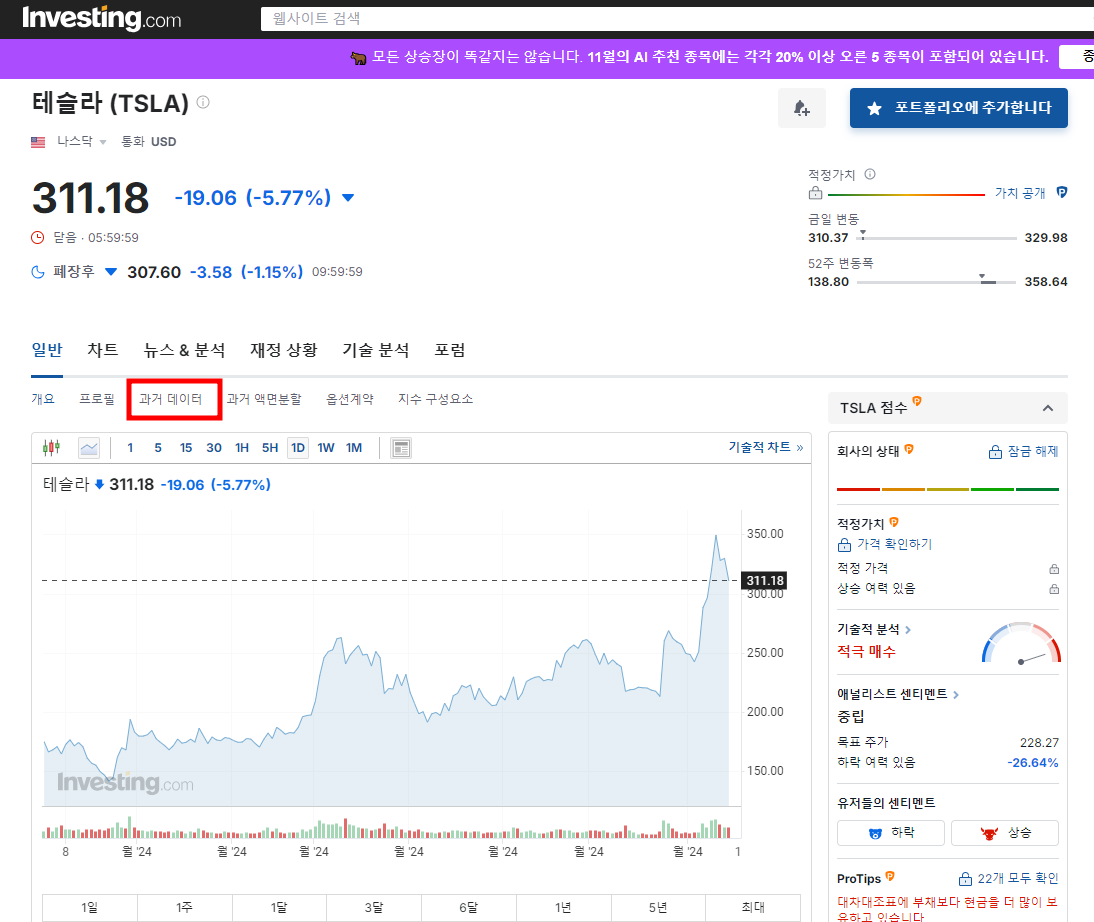Select the 최대 chart range
This screenshot has height=922, width=1094.
[x=753, y=907]
